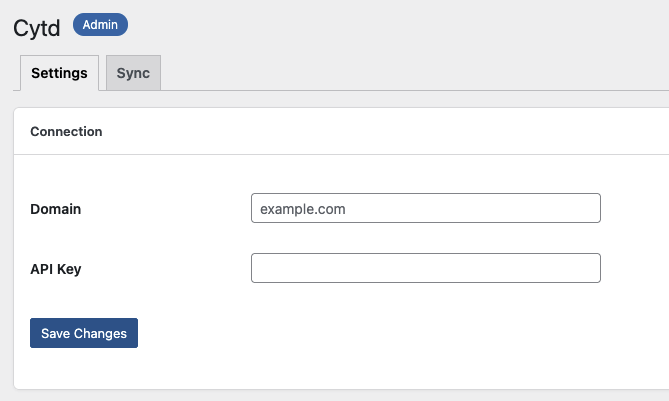Click inside the API Key entry box
This screenshot has width=669, height=401.
425,268
